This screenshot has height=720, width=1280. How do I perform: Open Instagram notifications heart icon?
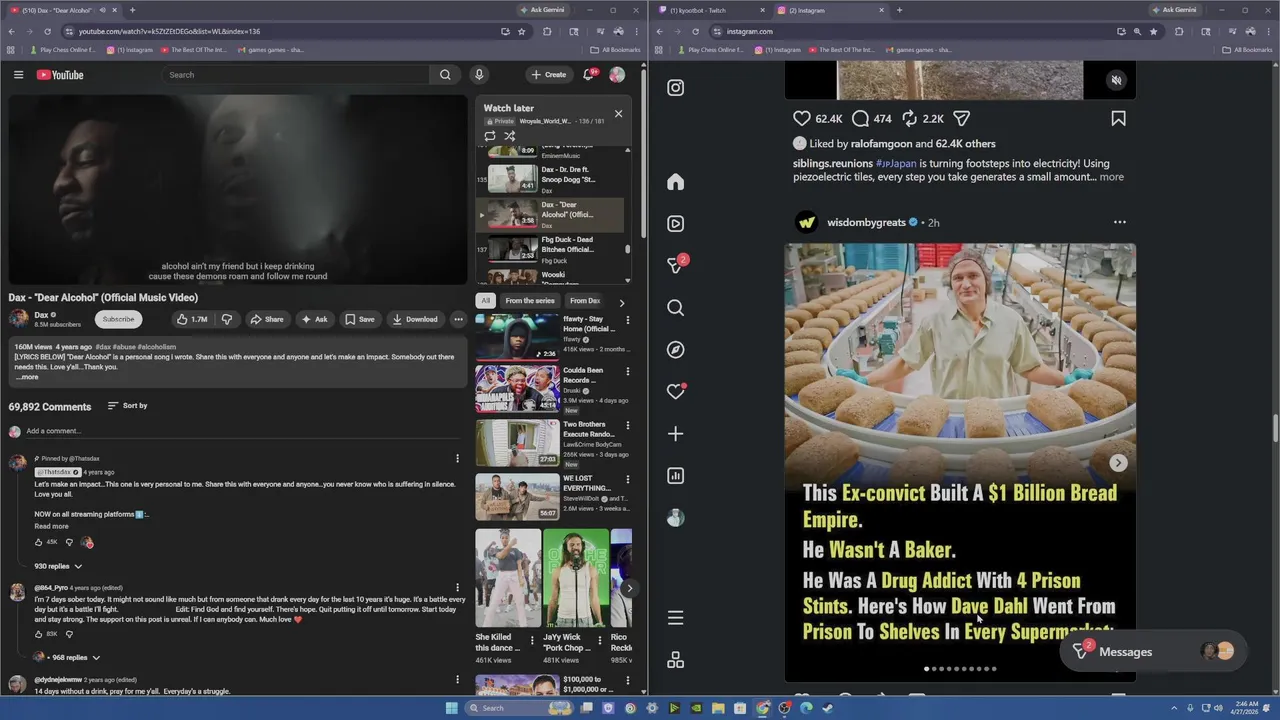click(x=676, y=392)
